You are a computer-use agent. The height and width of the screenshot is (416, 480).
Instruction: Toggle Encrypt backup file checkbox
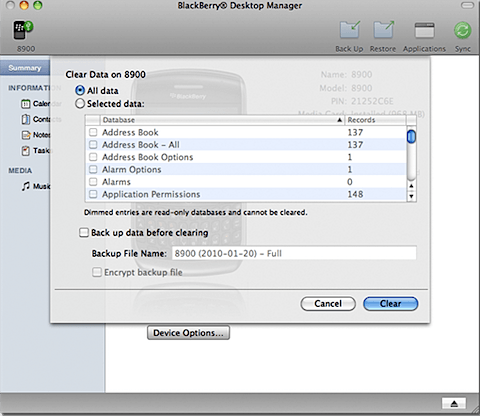point(97,272)
